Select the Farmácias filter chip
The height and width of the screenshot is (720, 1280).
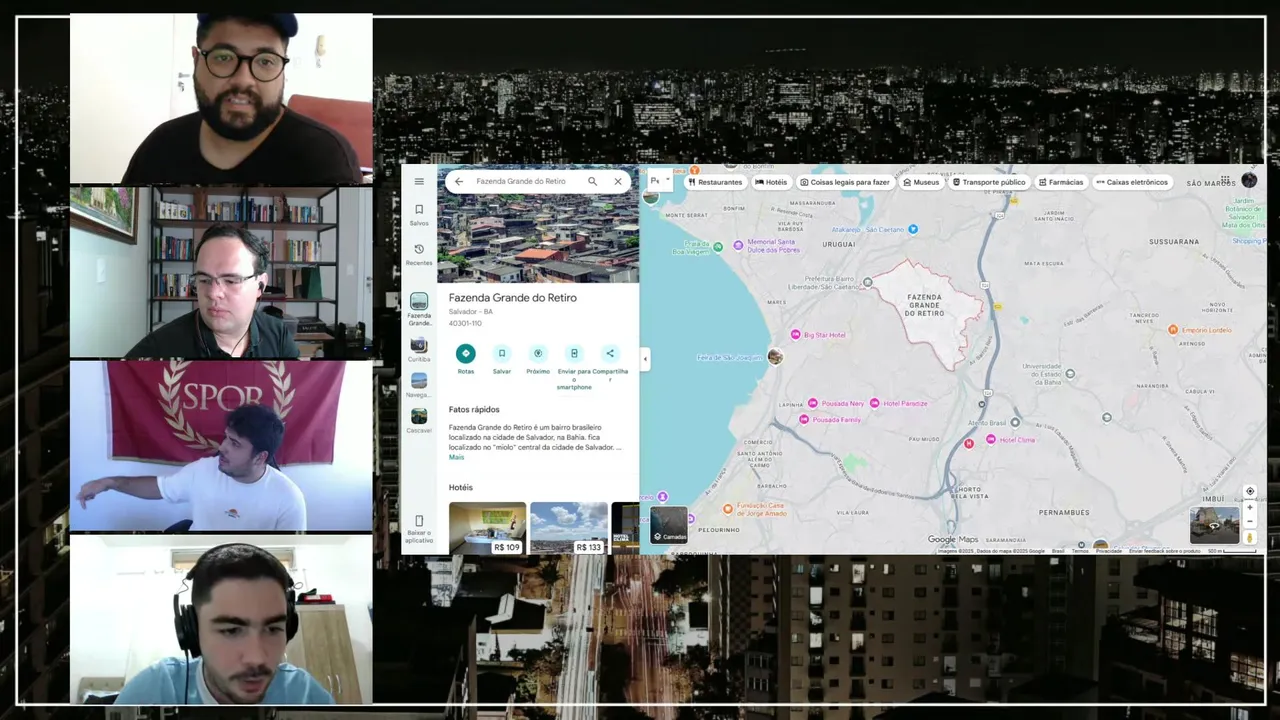click(1061, 182)
